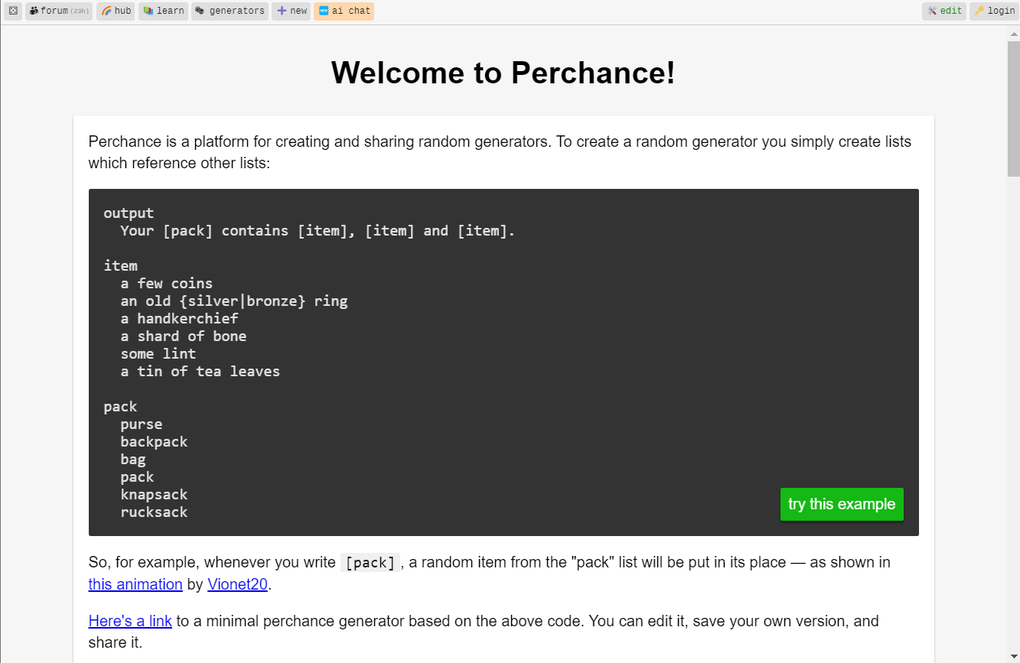This screenshot has width=1020, height=663.
Task: Click the scrollbar down arrow
Action: pos(1013,656)
